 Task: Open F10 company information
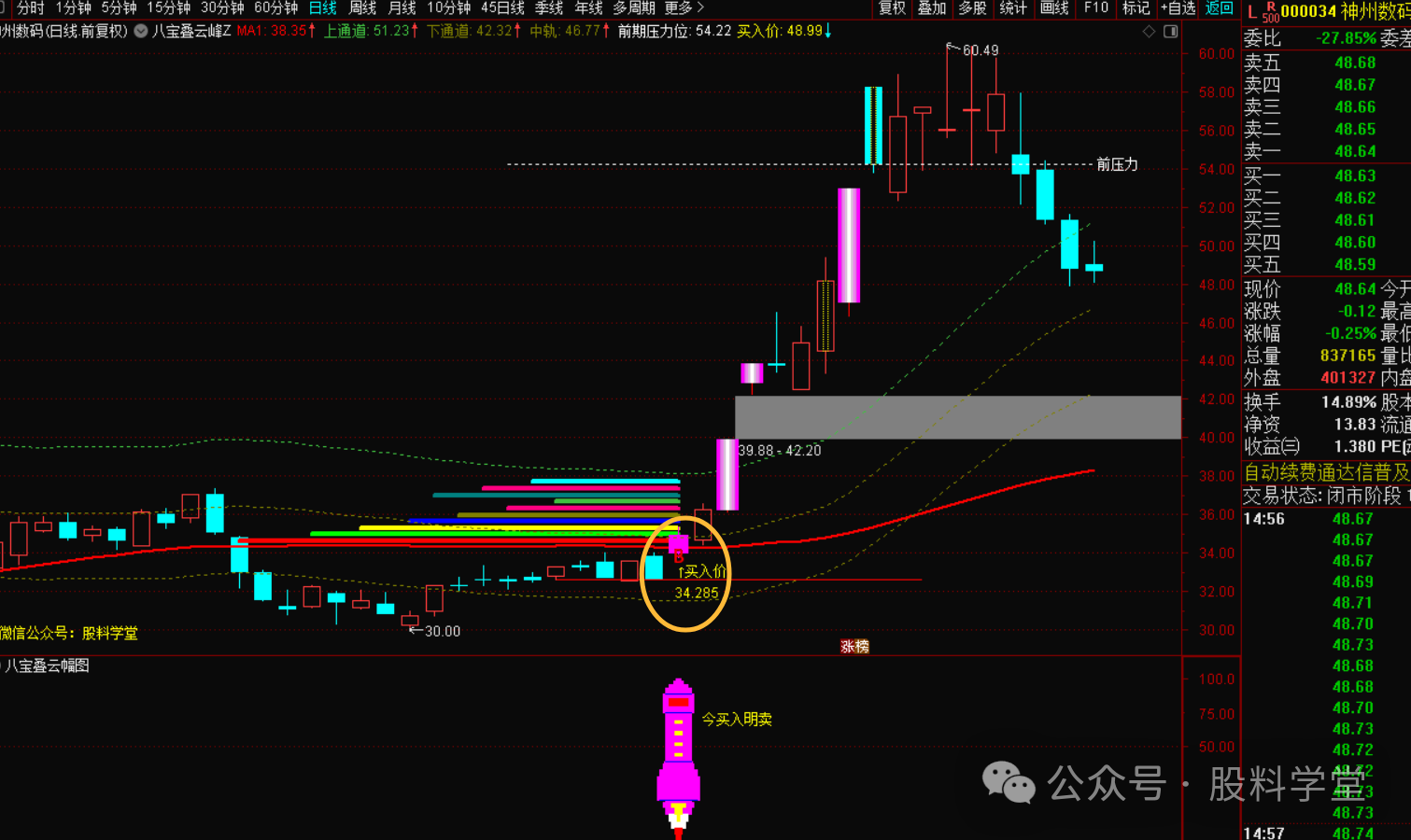click(x=1096, y=8)
